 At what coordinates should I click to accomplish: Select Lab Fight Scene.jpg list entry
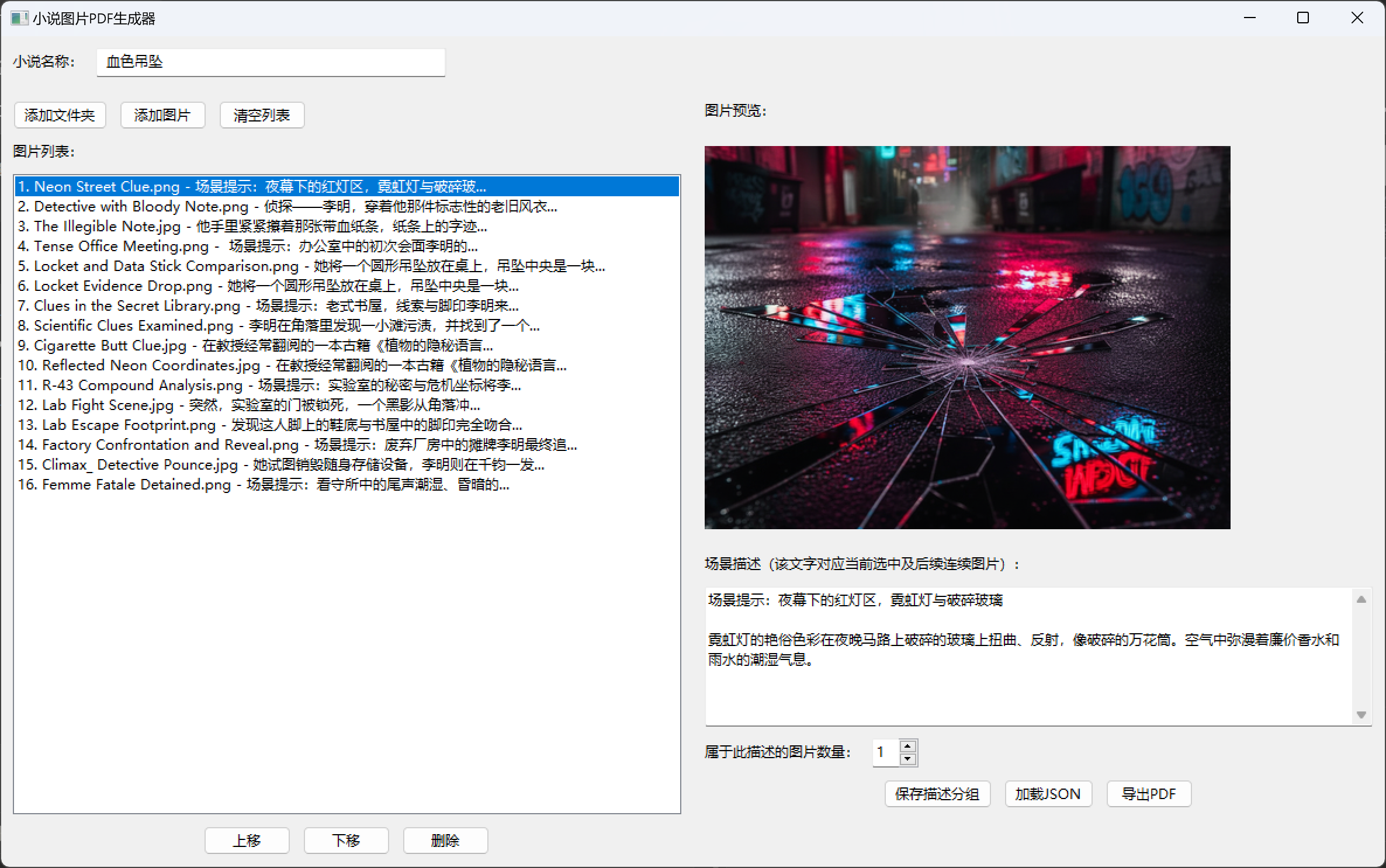pos(248,405)
